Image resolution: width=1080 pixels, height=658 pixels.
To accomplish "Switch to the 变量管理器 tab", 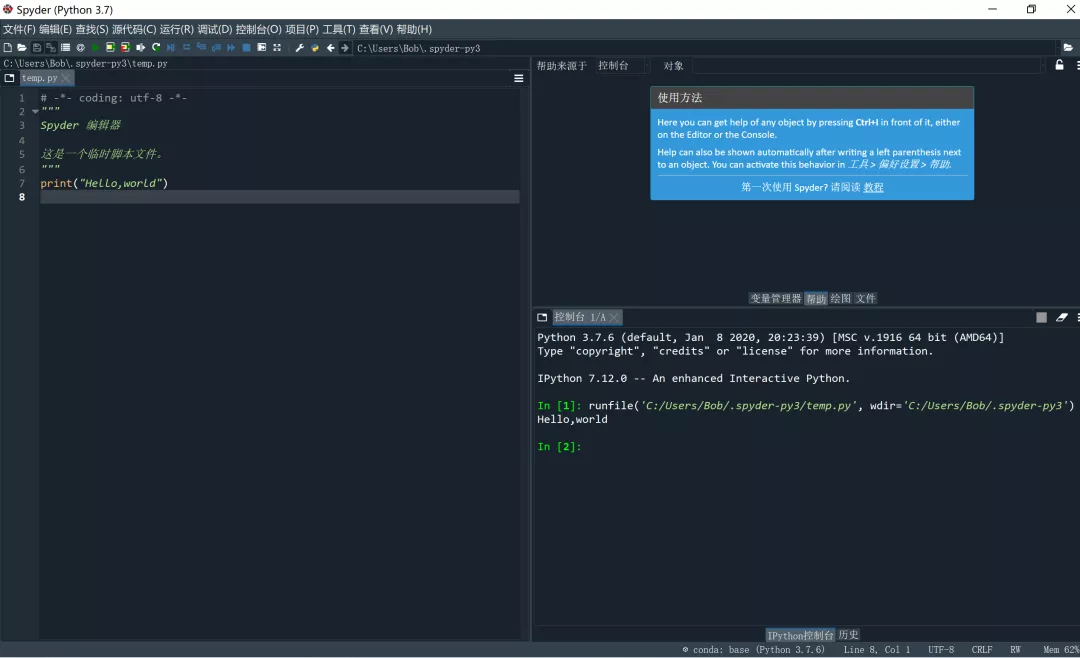I will (x=775, y=299).
